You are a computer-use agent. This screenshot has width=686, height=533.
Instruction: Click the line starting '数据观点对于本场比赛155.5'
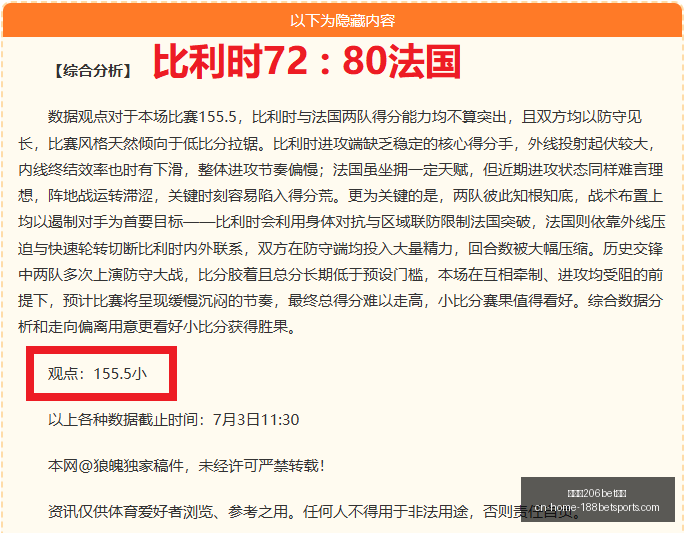(345, 117)
